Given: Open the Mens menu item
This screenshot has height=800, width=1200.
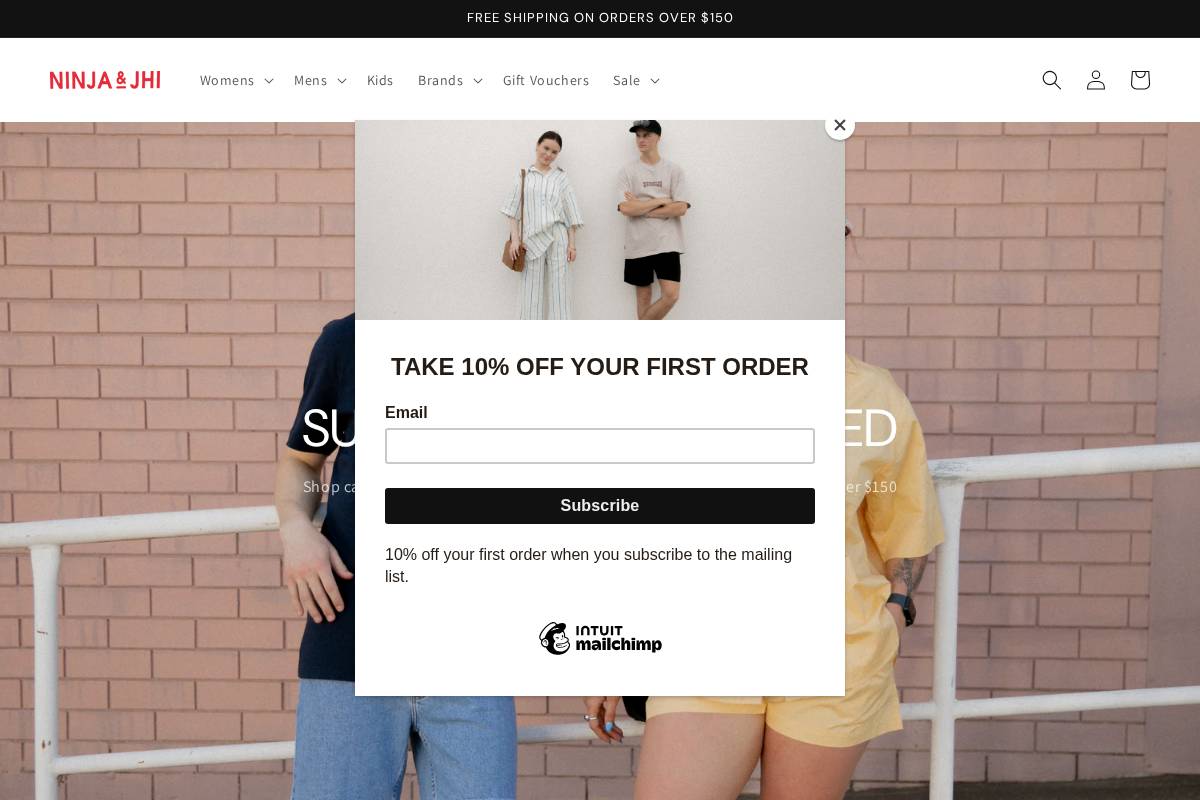Looking at the screenshot, I should [x=310, y=80].
